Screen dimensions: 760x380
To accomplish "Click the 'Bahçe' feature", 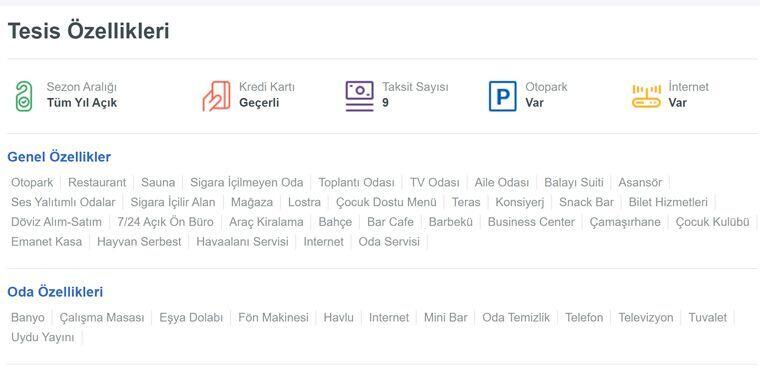I will point(335,222).
